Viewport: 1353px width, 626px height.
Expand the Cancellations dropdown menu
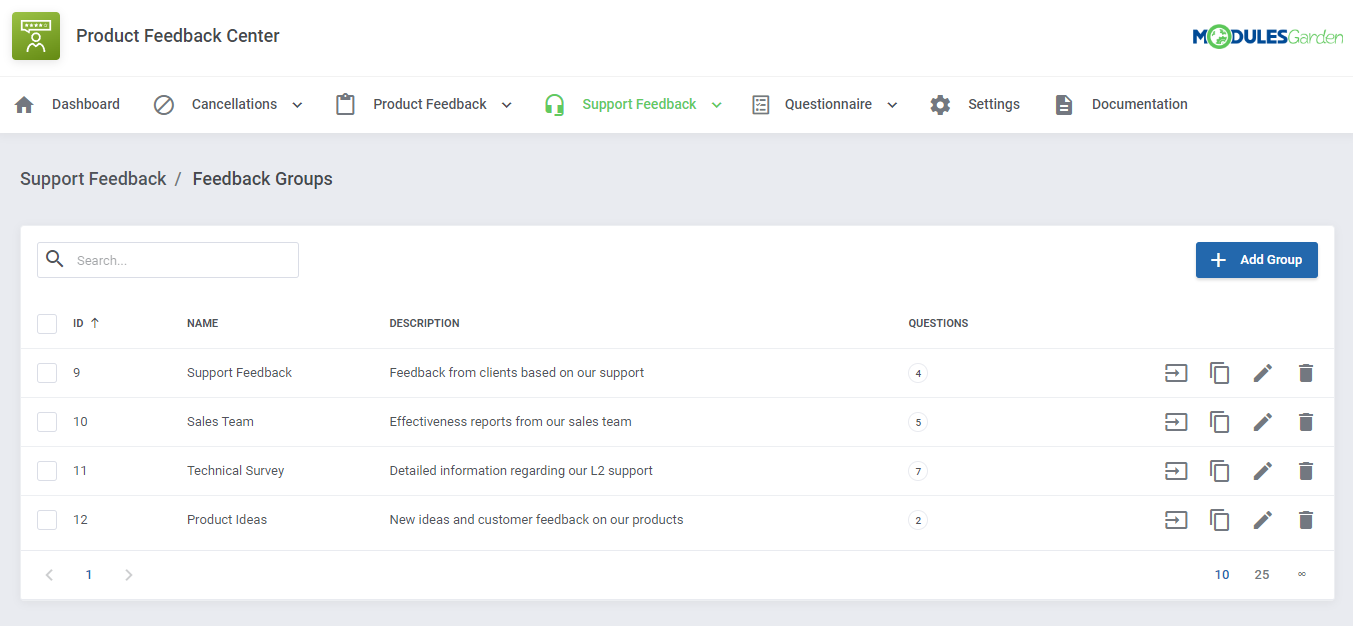point(296,104)
